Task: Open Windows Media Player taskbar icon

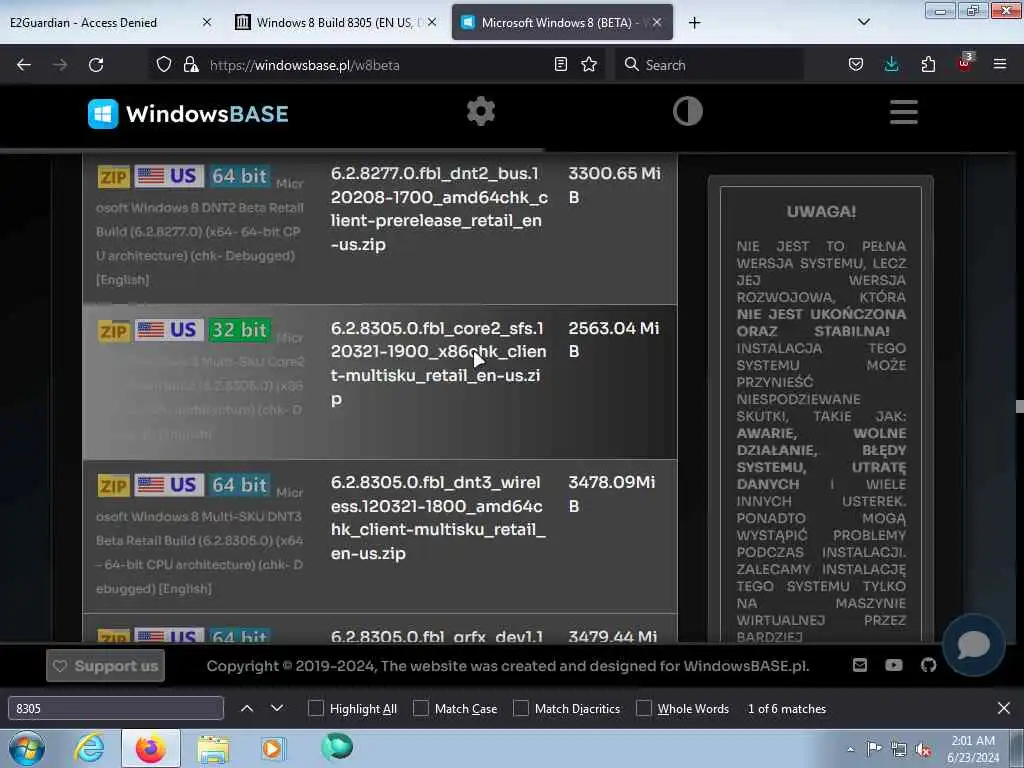Action: pos(273,748)
